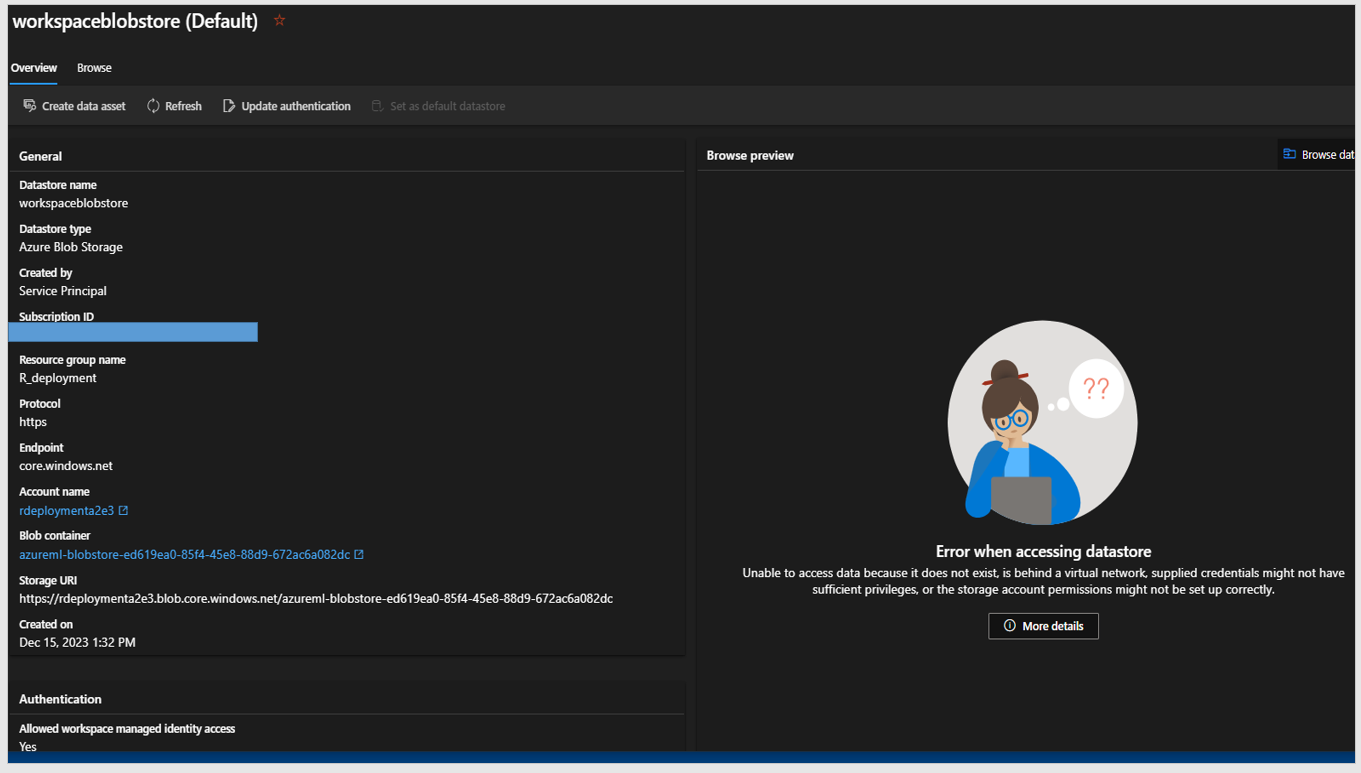Screen dimensions: 1361x773
Task: Click the info icon on More details
Action: click(1009, 625)
